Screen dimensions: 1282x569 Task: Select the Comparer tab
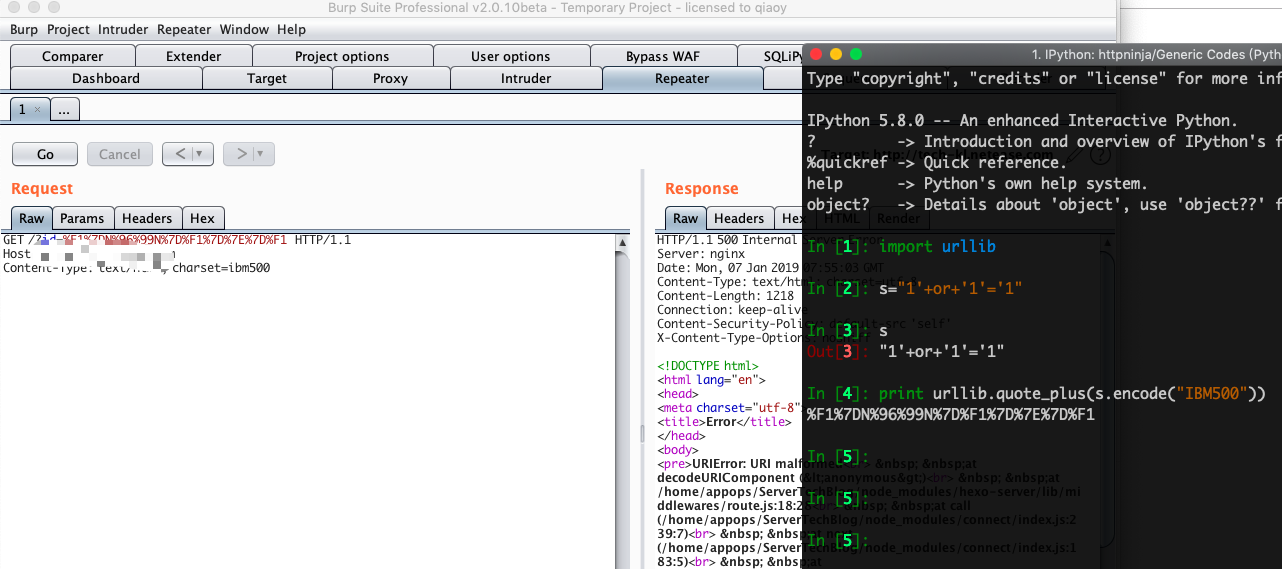pyautogui.click(x=72, y=56)
